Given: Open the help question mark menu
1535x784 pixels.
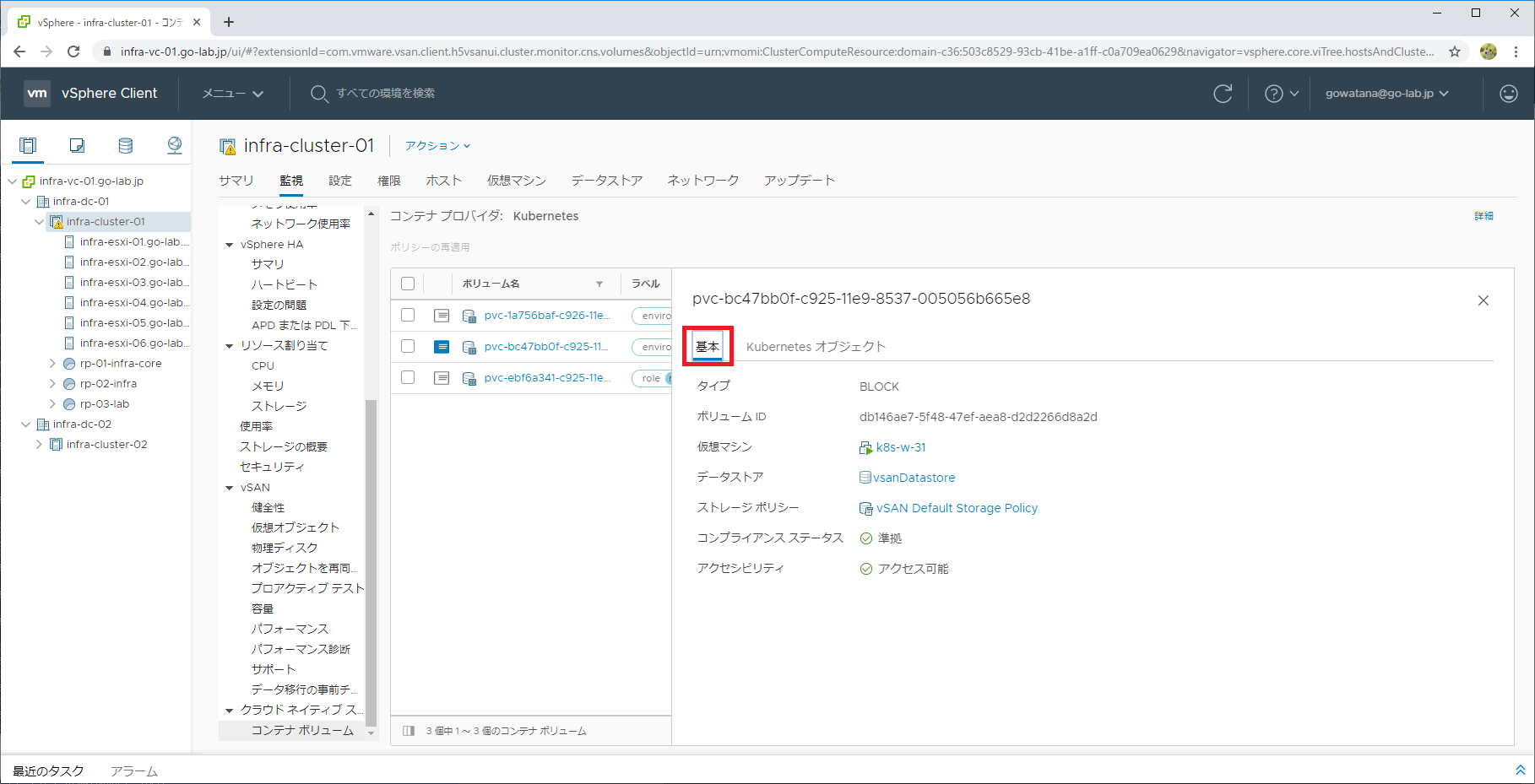Looking at the screenshot, I should (x=1281, y=94).
